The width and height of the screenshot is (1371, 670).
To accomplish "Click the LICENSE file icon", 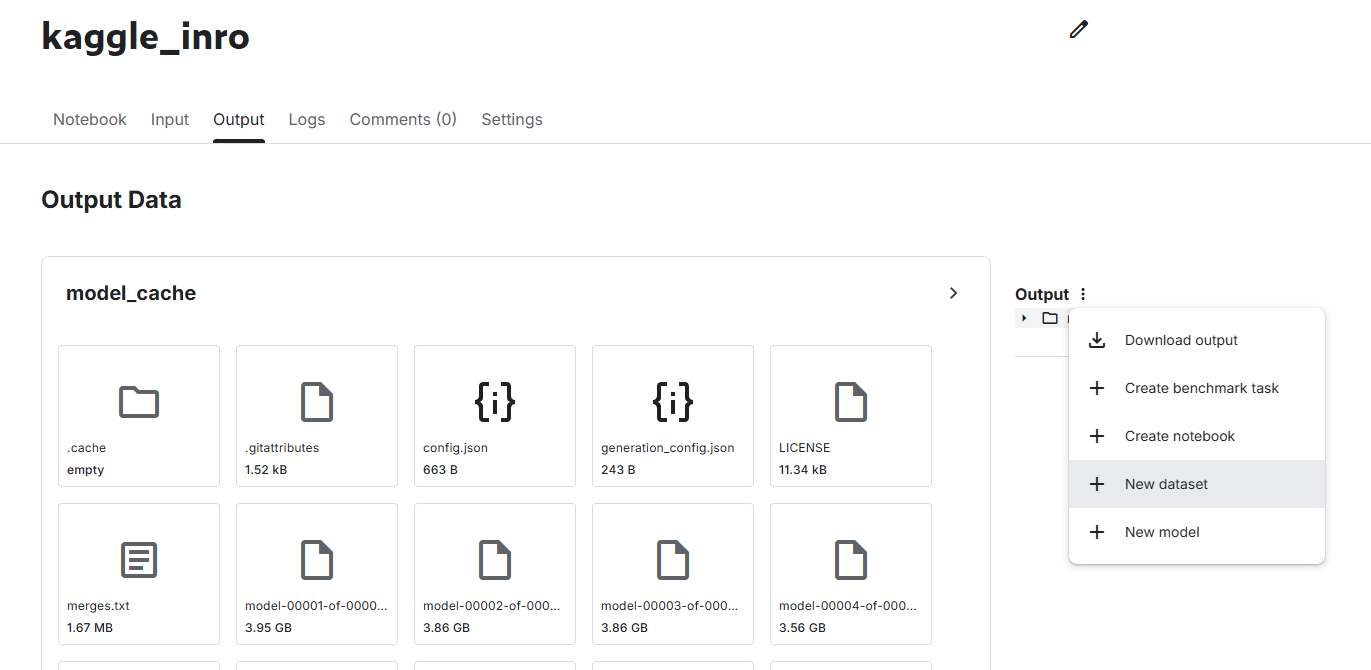I will point(850,402).
